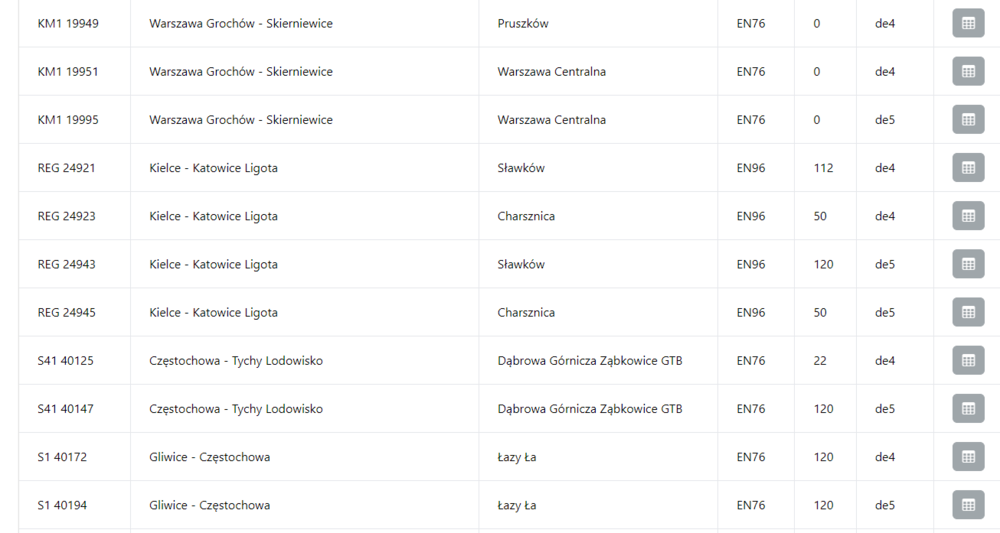Click the REG 24921 train number cell
The height and width of the screenshot is (533, 1000).
(67, 168)
